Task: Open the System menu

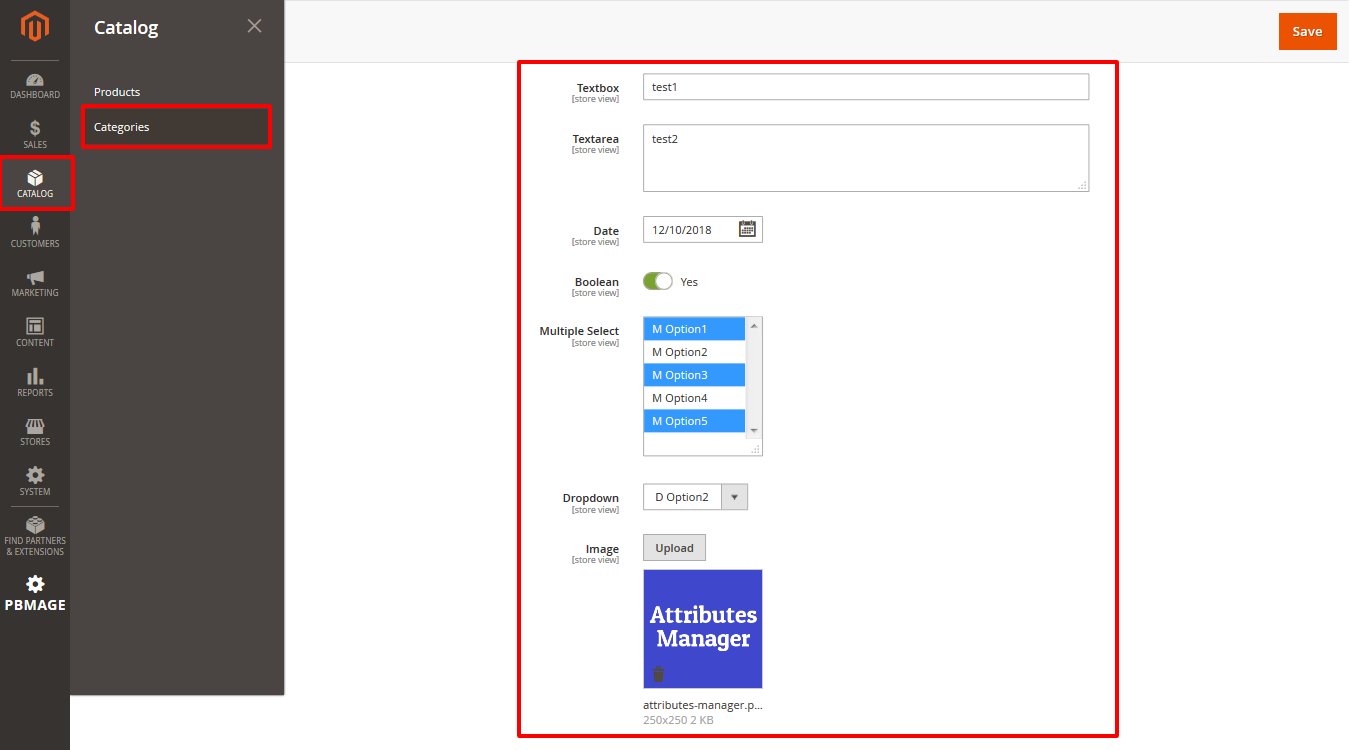Action: 35,481
